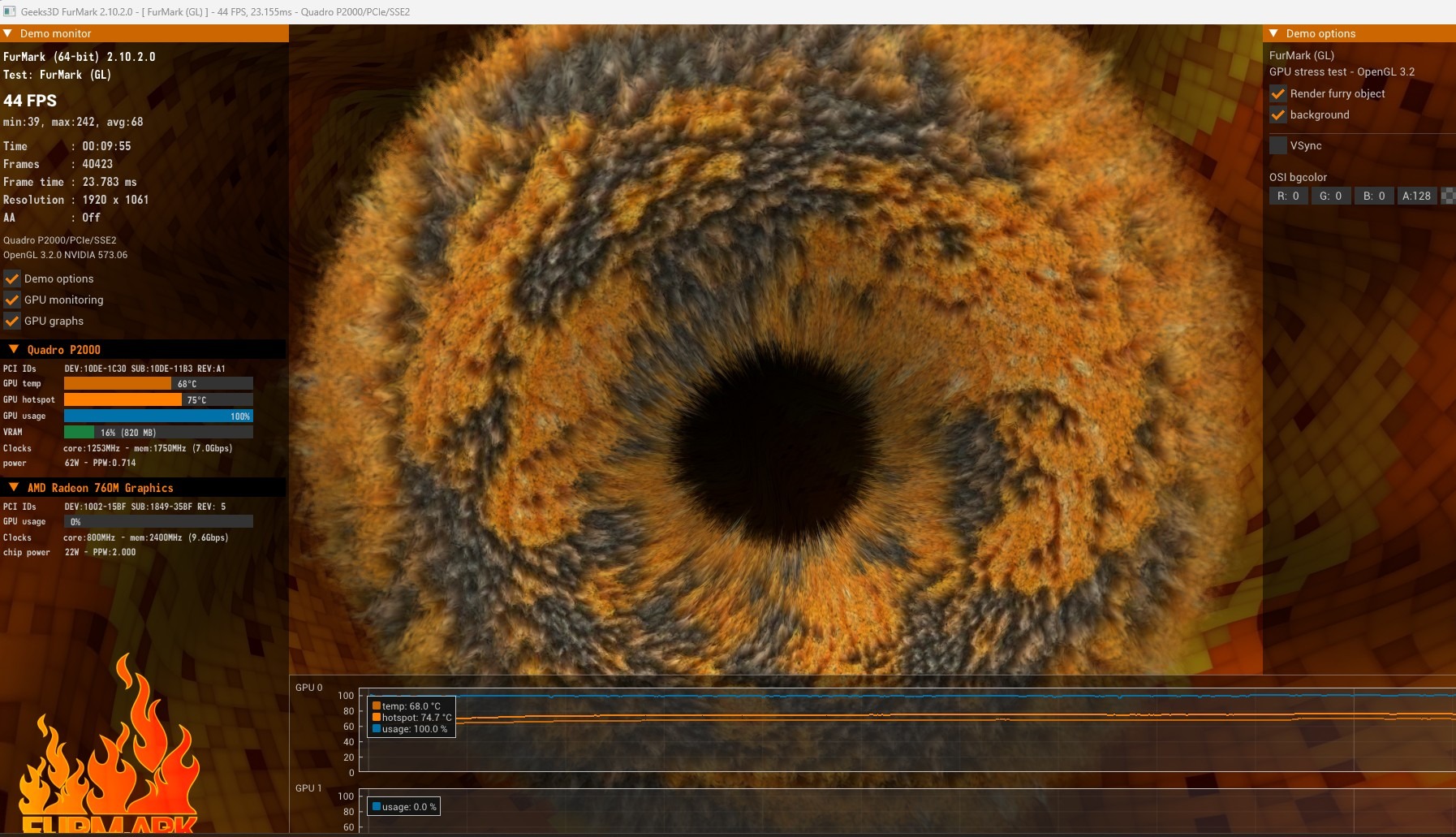Click the OSI bgcolor R: 0 field
1456x837 pixels.
tap(1289, 196)
